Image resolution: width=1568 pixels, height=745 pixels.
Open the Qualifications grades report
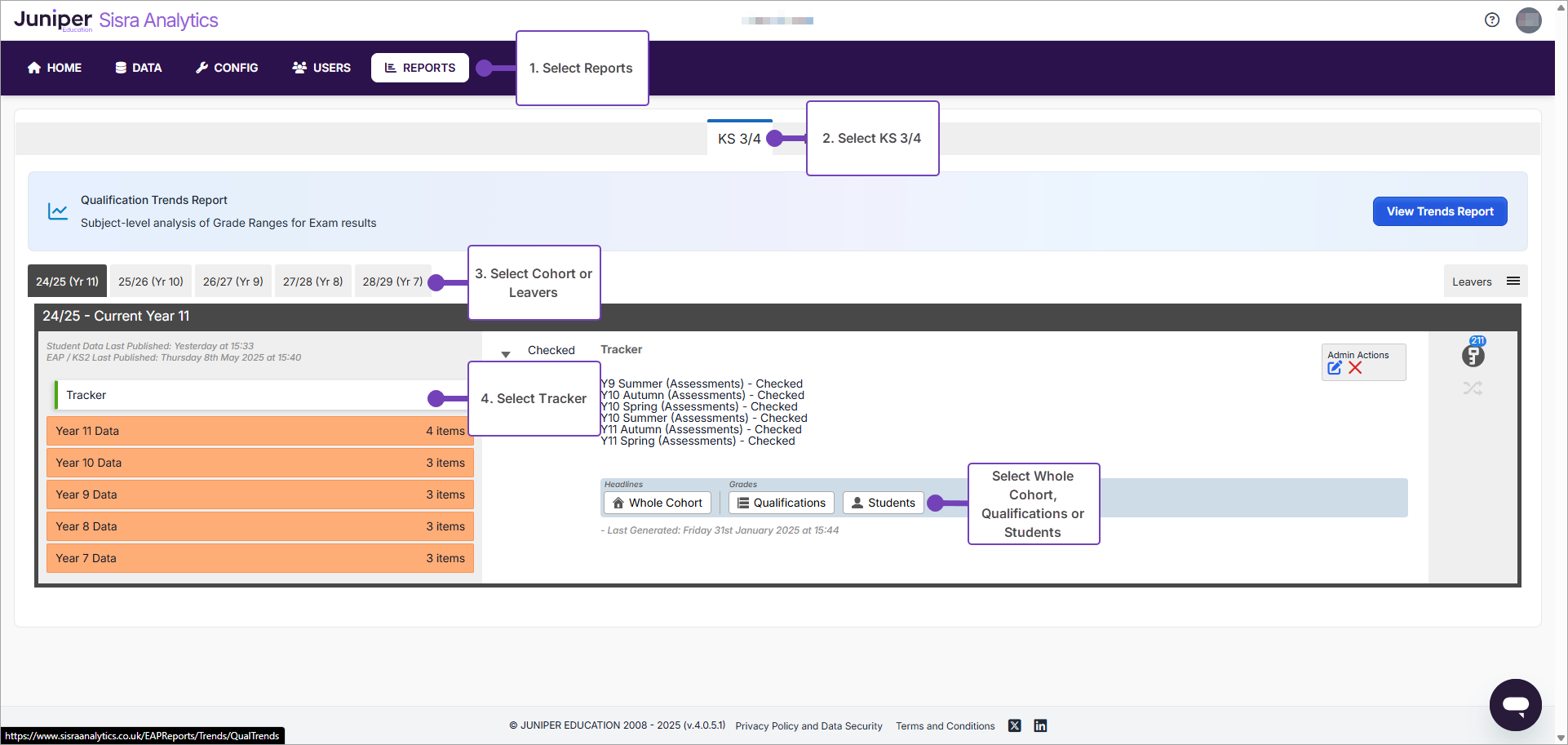click(x=781, y=503)
